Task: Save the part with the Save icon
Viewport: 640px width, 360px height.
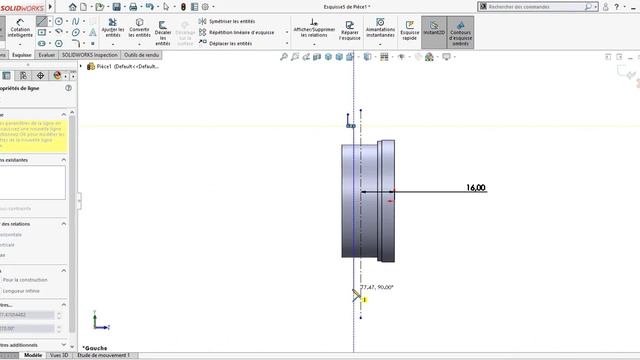Action: [117, 7]
